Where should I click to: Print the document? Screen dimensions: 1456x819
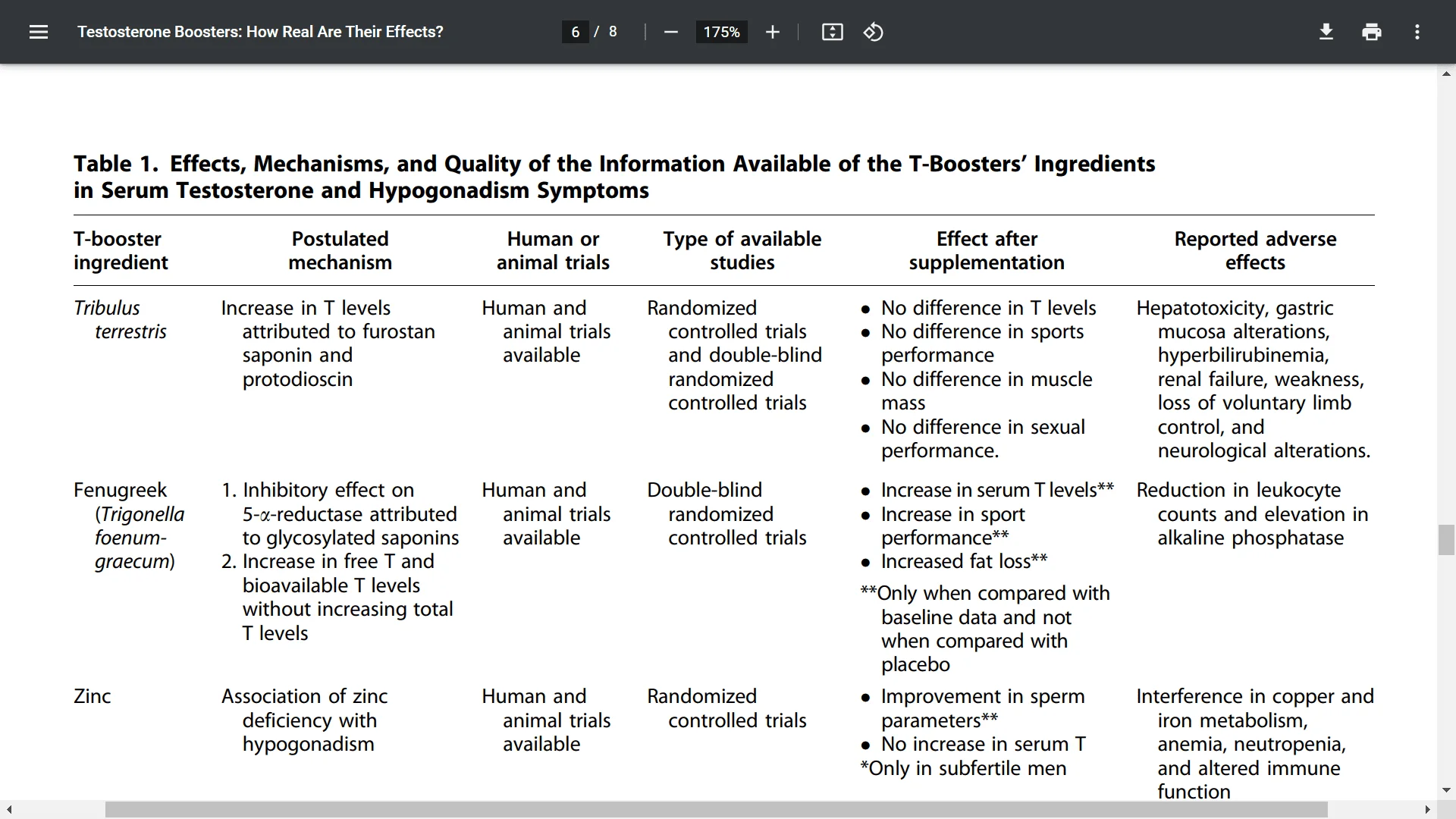coord(1371,32)
